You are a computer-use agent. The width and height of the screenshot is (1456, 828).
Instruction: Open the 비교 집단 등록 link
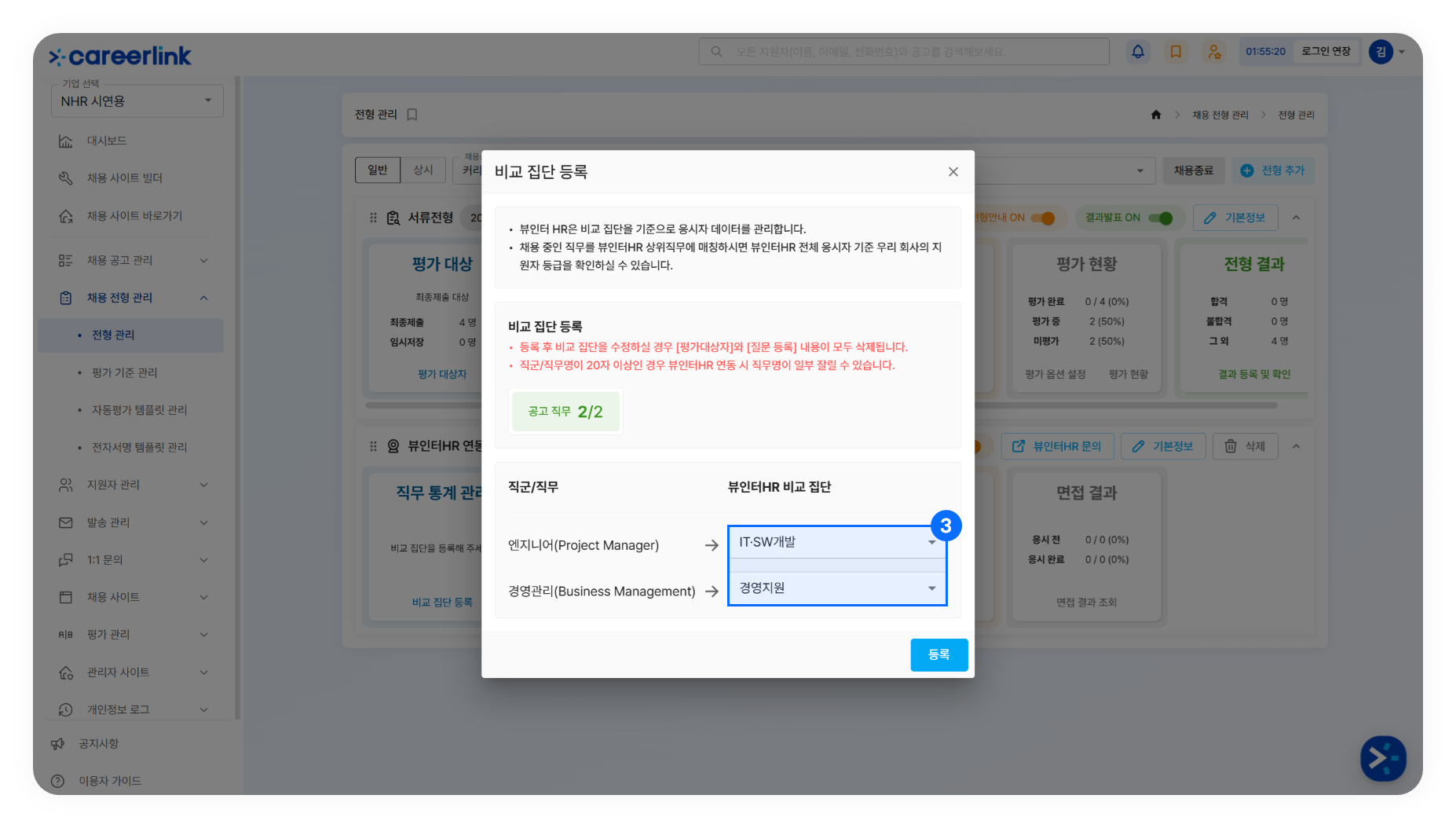pyautogui.click(x=442, y=603)
